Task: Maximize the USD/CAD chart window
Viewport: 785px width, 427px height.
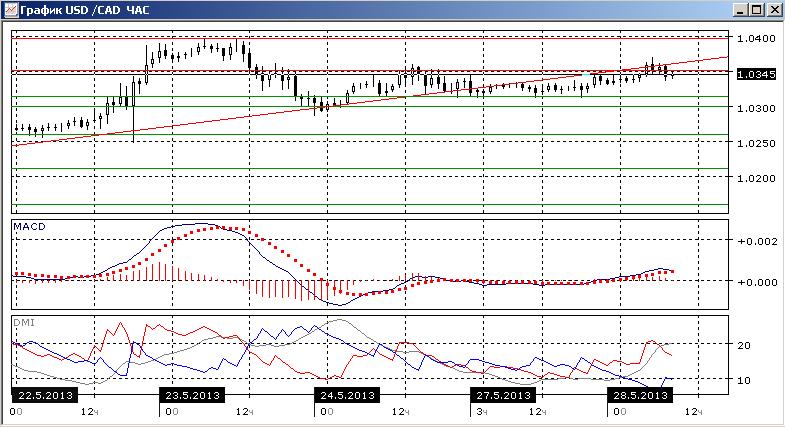Action: pyautogui.click(x=757, y=10)
